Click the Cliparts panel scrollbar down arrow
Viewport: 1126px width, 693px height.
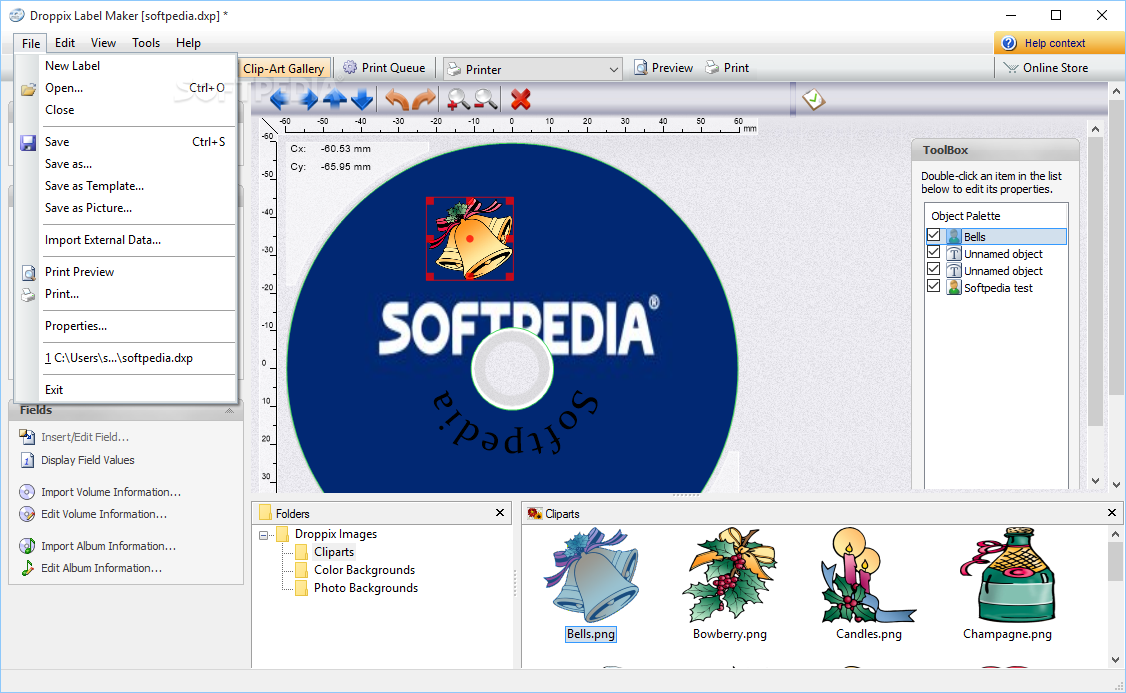(x=1115, y=660)
